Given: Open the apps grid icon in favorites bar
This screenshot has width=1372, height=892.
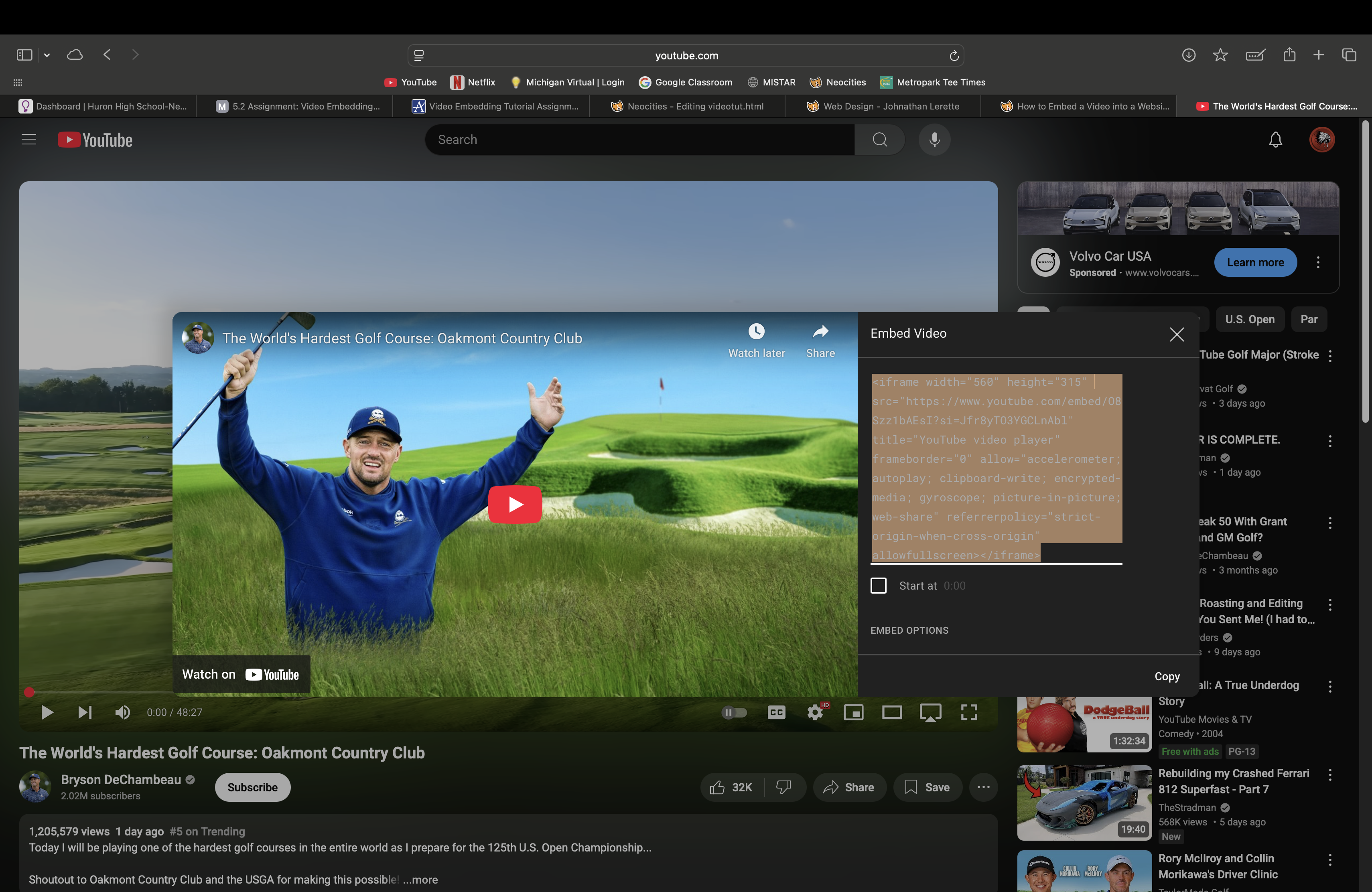Looking at the screenshot, I should 18,82.
